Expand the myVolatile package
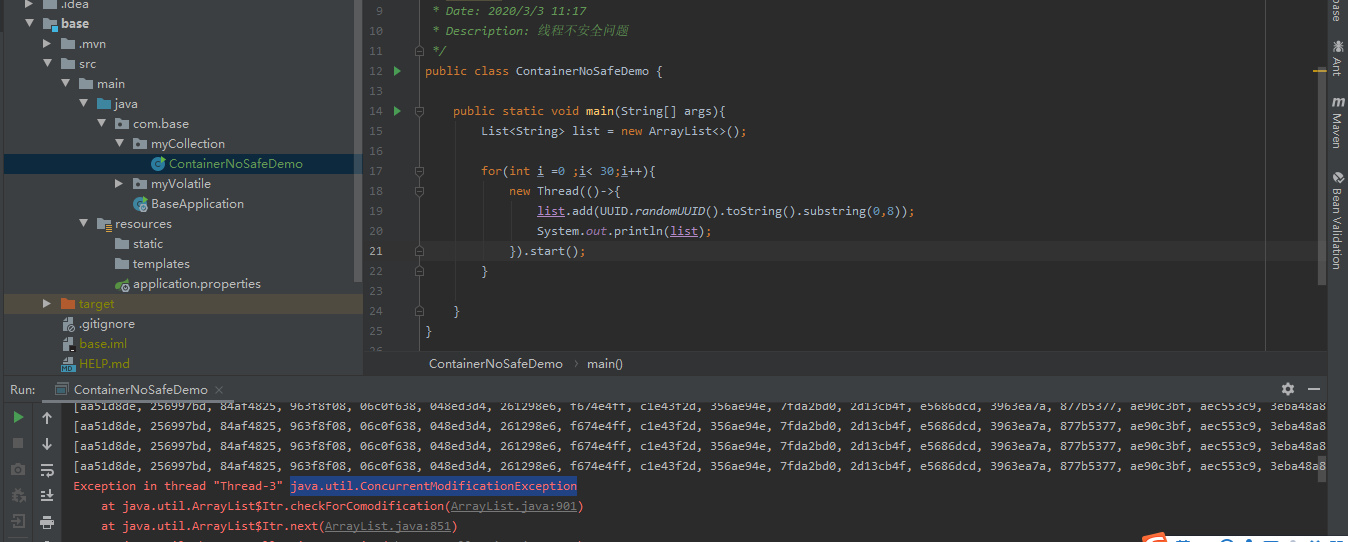The width and height of the screenshot is (1348, 542). click(x=119, y=183)
